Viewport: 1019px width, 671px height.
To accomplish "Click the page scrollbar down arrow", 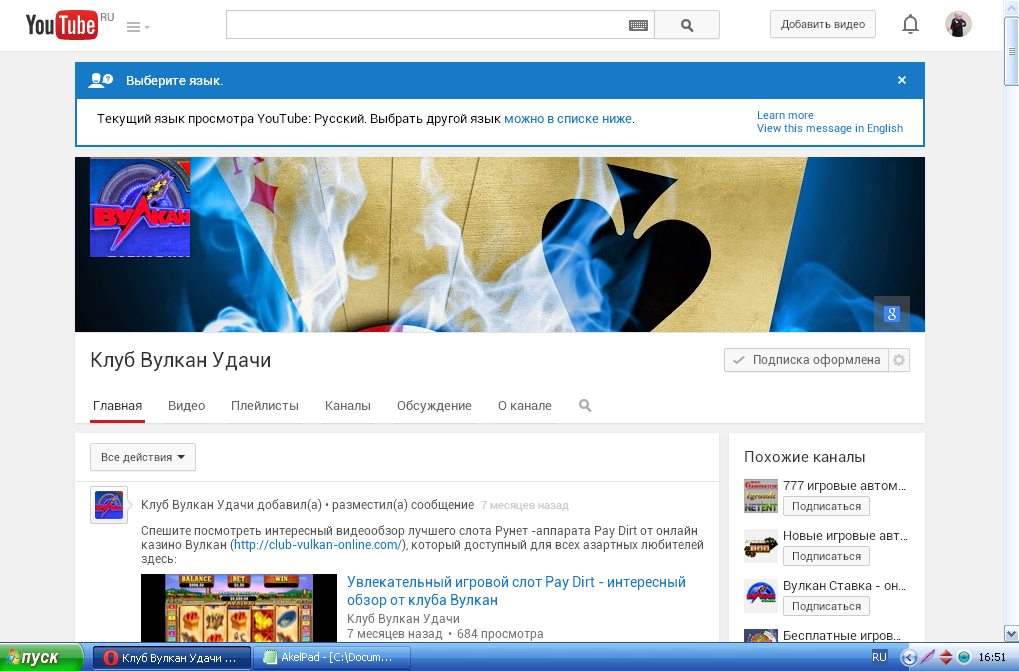I will (x=1011, y=634).
